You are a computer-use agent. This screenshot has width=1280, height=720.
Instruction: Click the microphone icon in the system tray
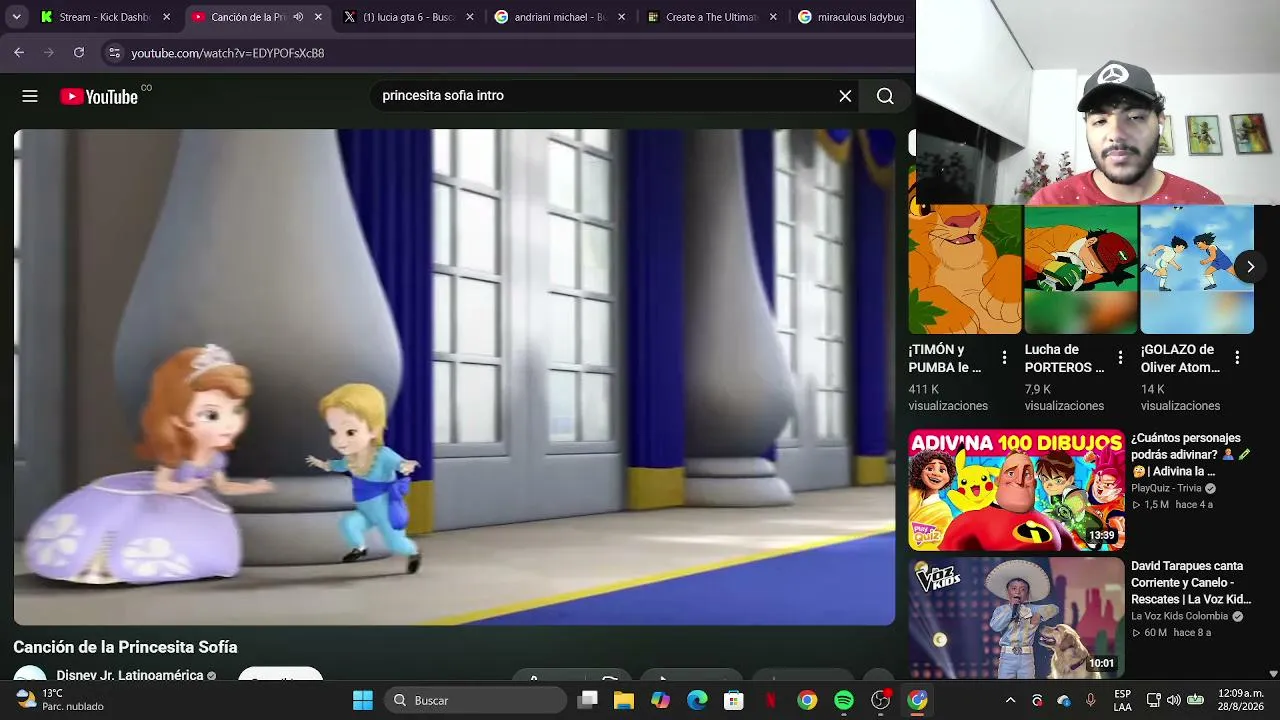click(x=1090, y=700)
